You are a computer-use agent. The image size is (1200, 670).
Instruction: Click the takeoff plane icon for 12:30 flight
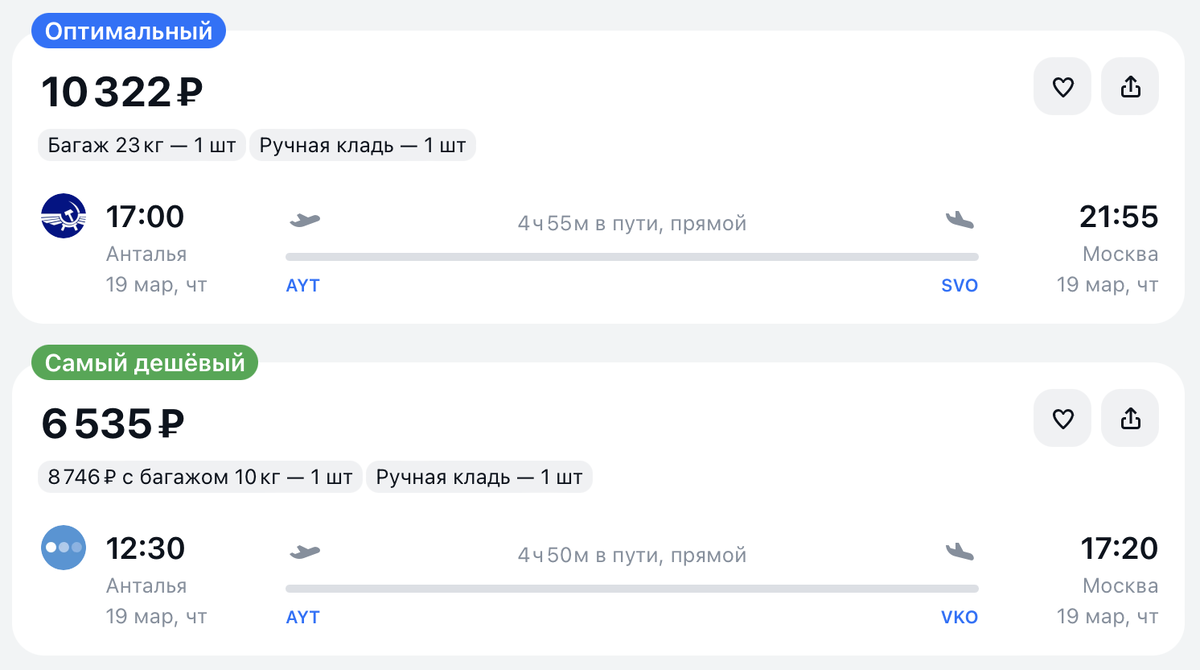(304, 551)
